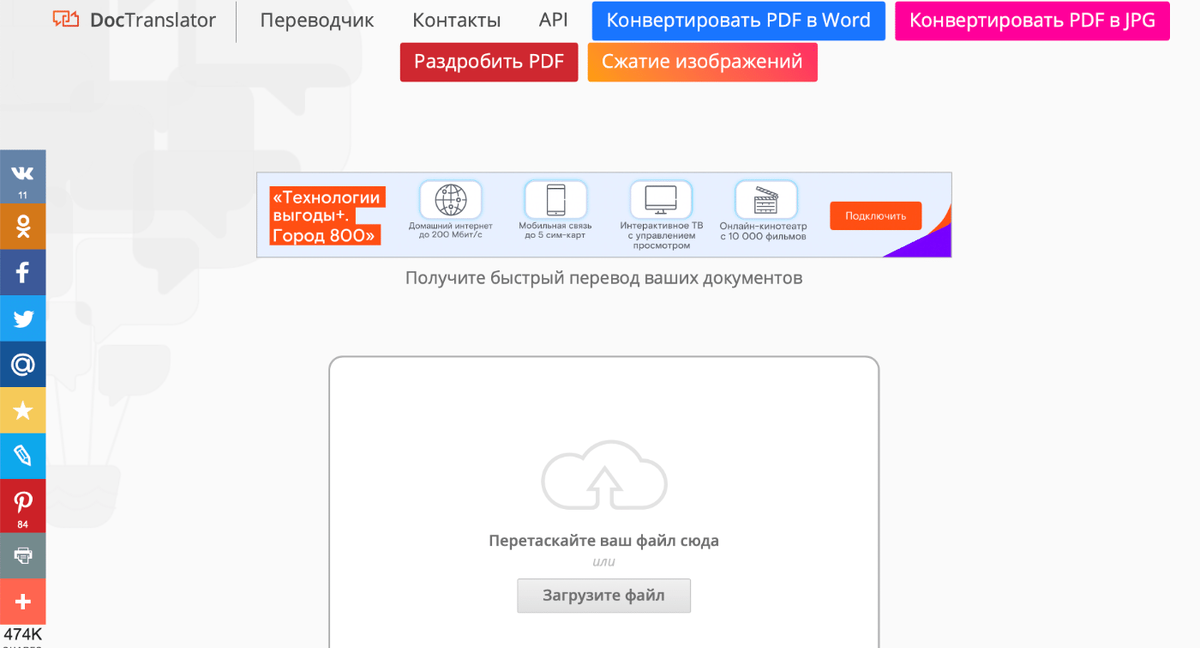Click the cloud upload icon

pyautogui.click(x=604, y=478)
